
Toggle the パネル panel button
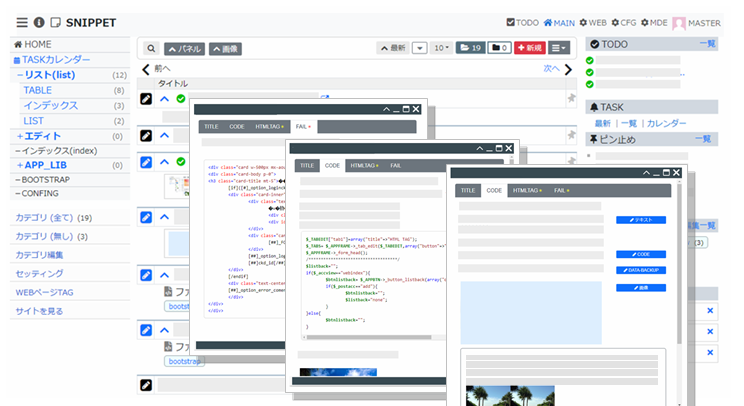[187, 48]
